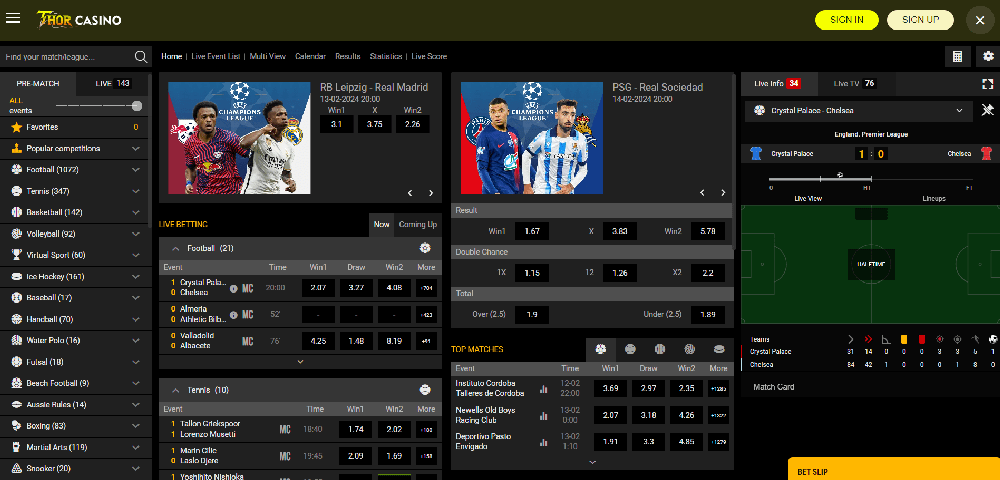Click the Favorites star icon

pos(17,127)
